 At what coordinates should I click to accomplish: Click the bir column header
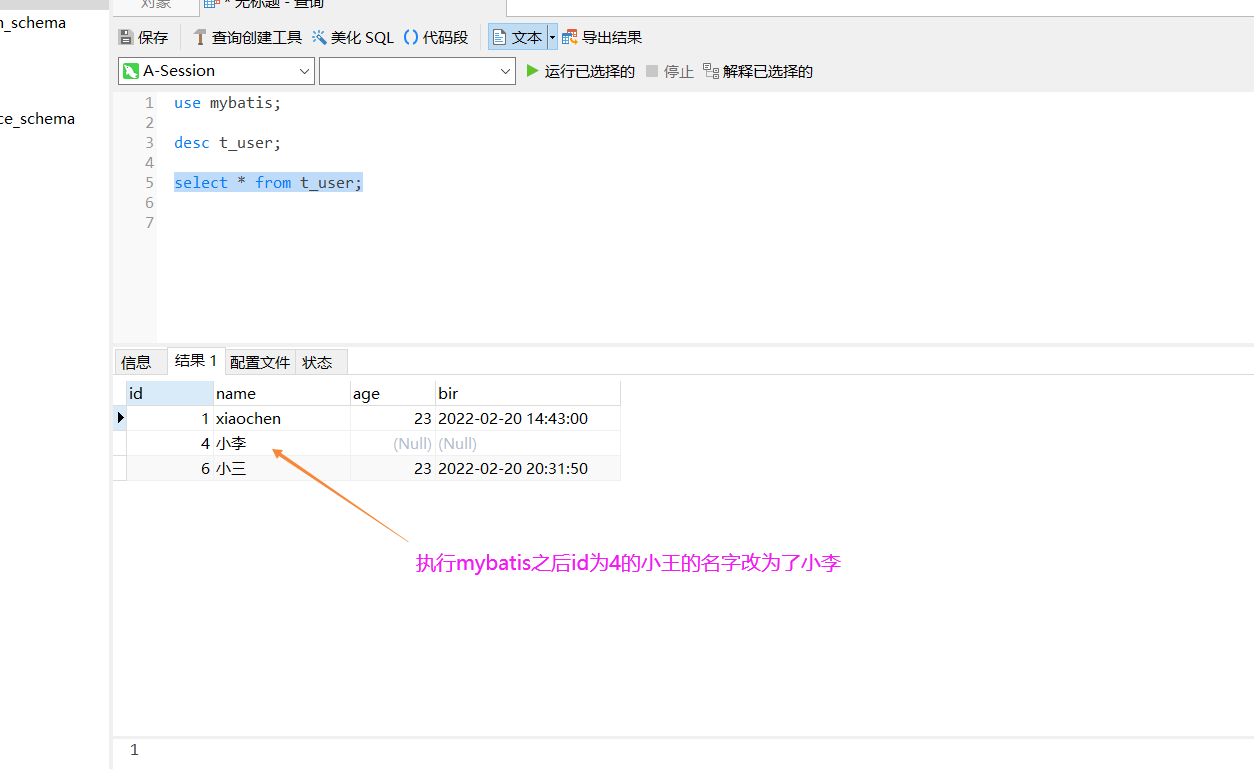click(528, 393)
